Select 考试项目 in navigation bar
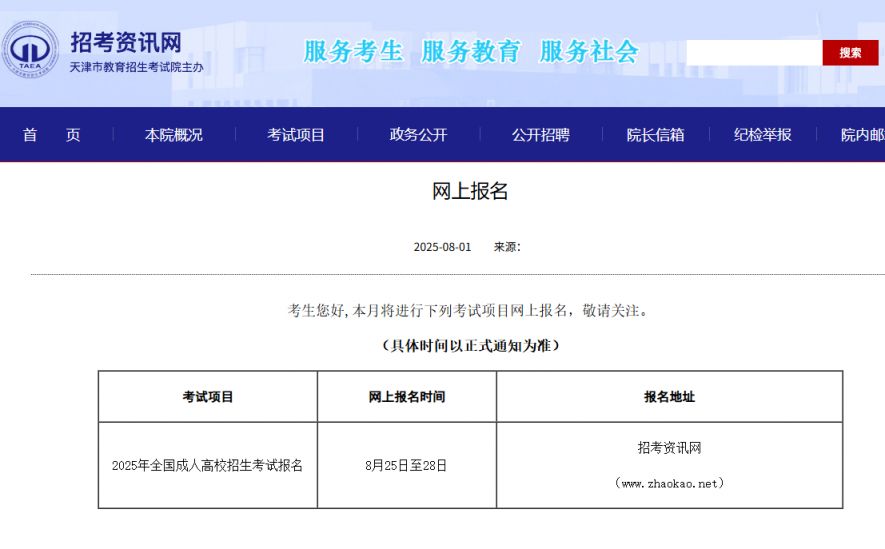The width and height of the screenshot is (885, 549). [x=296, y=135]
